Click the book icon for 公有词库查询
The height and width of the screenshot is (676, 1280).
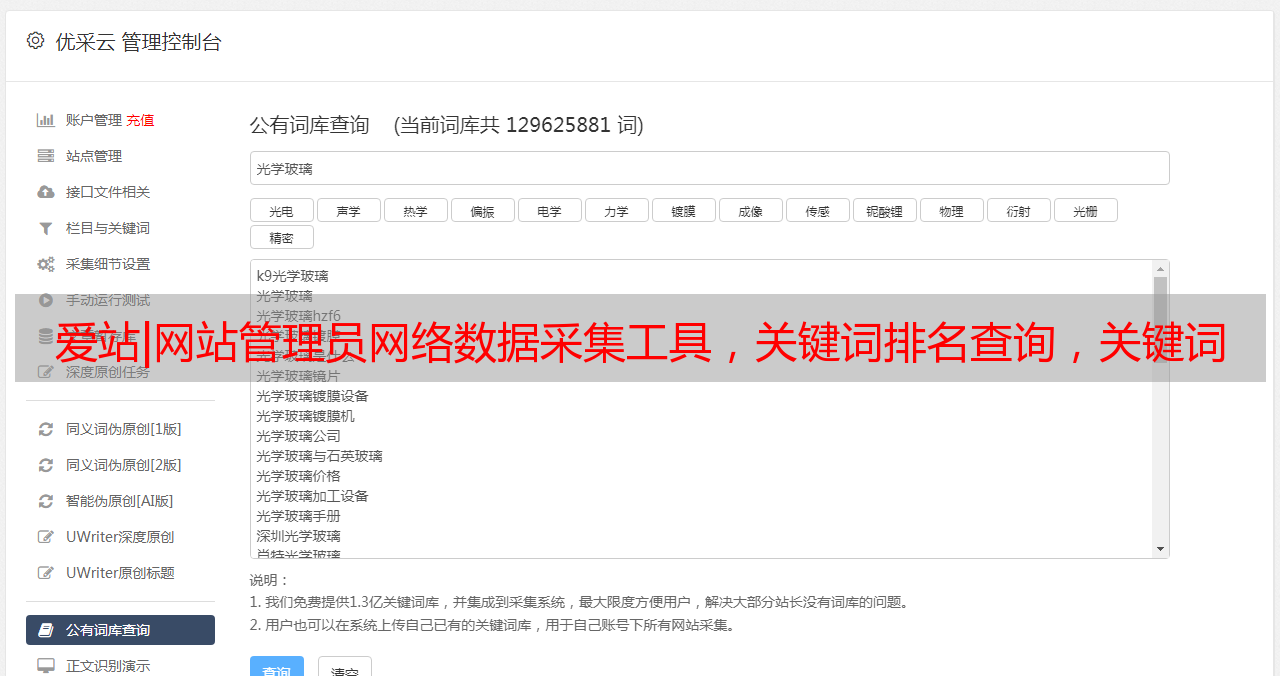click(x=46, y=630)
